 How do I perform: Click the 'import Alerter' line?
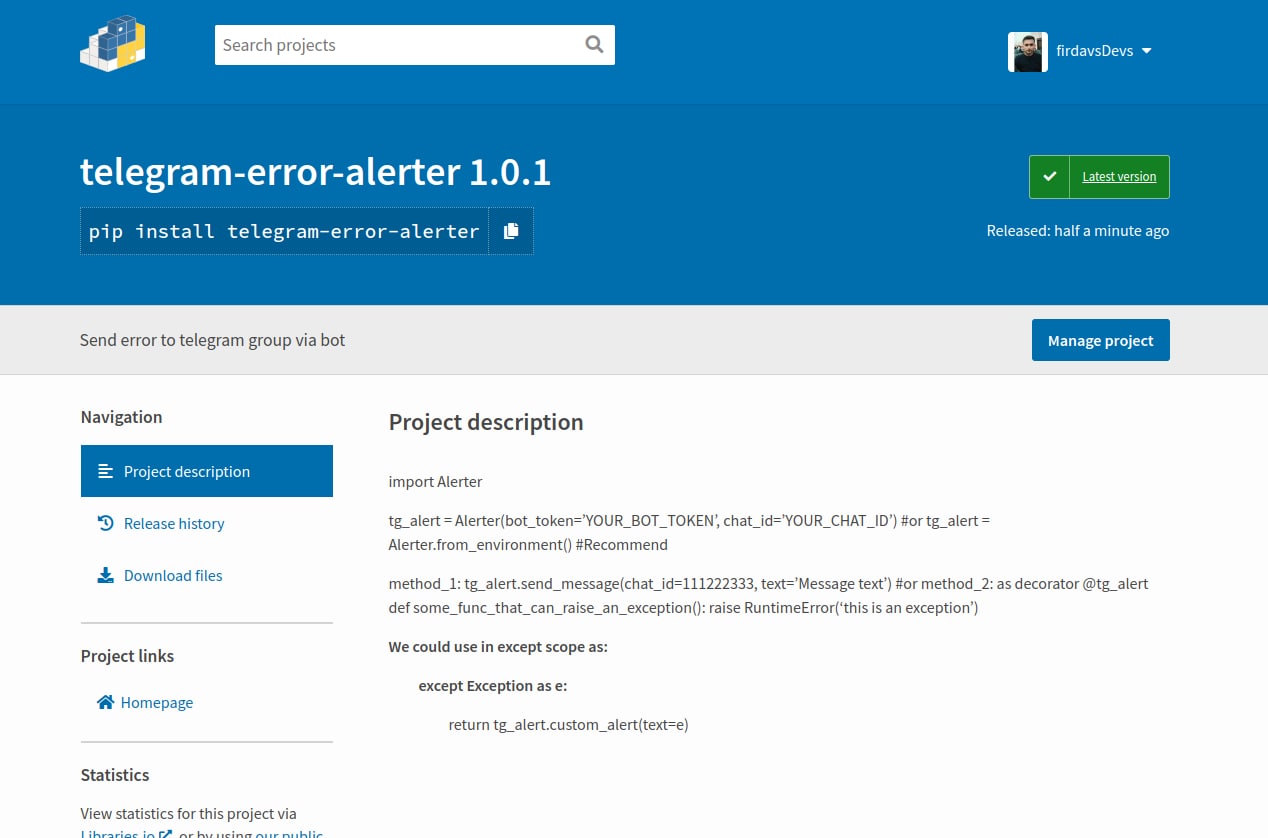(435, 481)
